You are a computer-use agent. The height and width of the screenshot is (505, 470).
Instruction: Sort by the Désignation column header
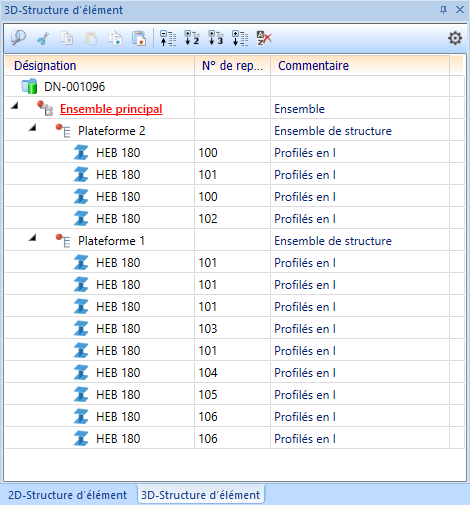pyautogui.click(x=100, y=66)
